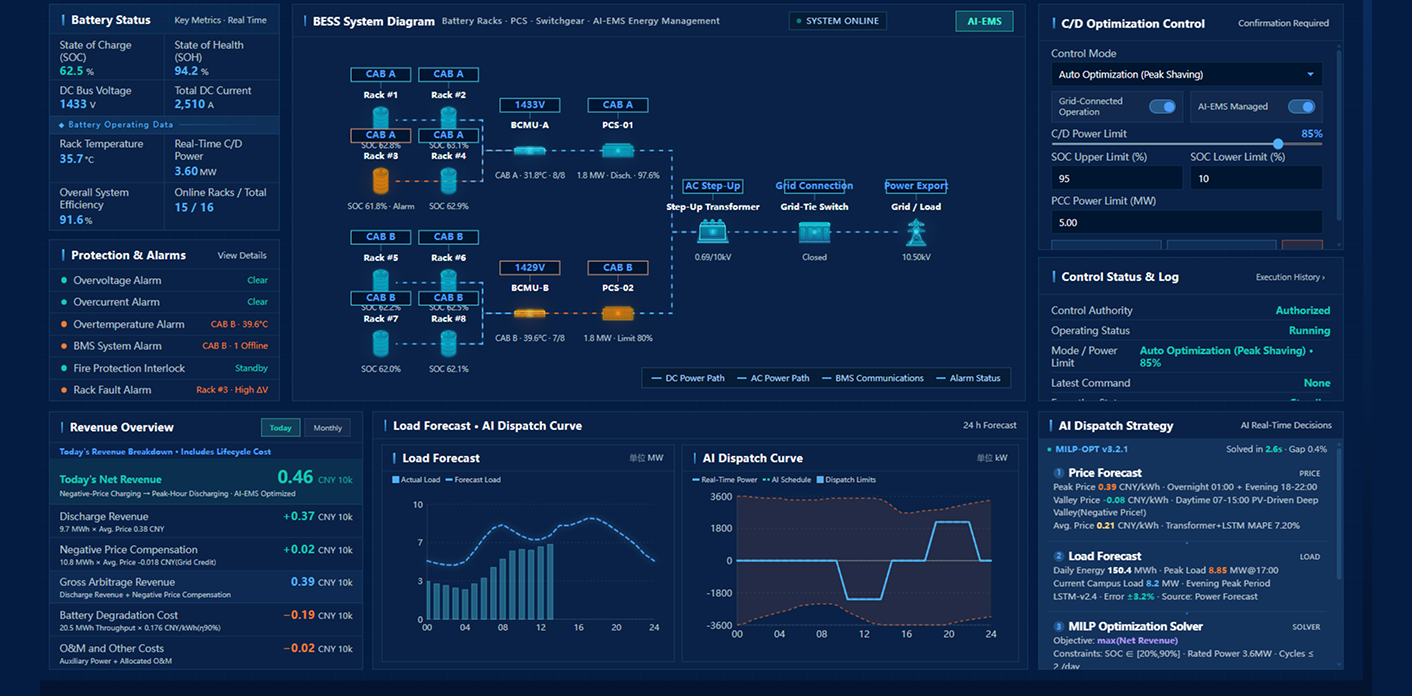
Task: Click the BMS Communications legend entry
Action: (x=873, y=378)
